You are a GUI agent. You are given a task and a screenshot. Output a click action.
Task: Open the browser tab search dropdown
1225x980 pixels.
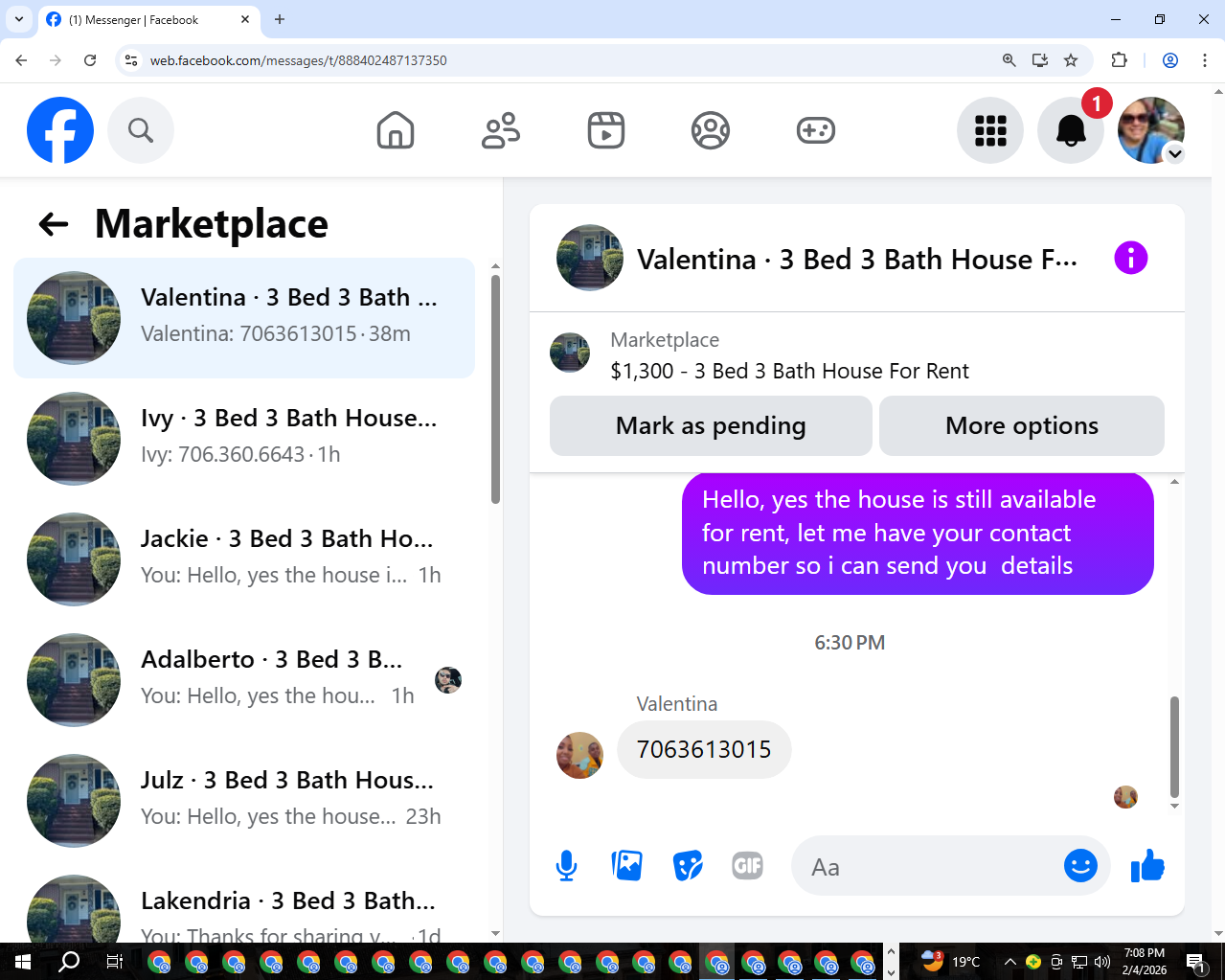click(x=19, y=19)
